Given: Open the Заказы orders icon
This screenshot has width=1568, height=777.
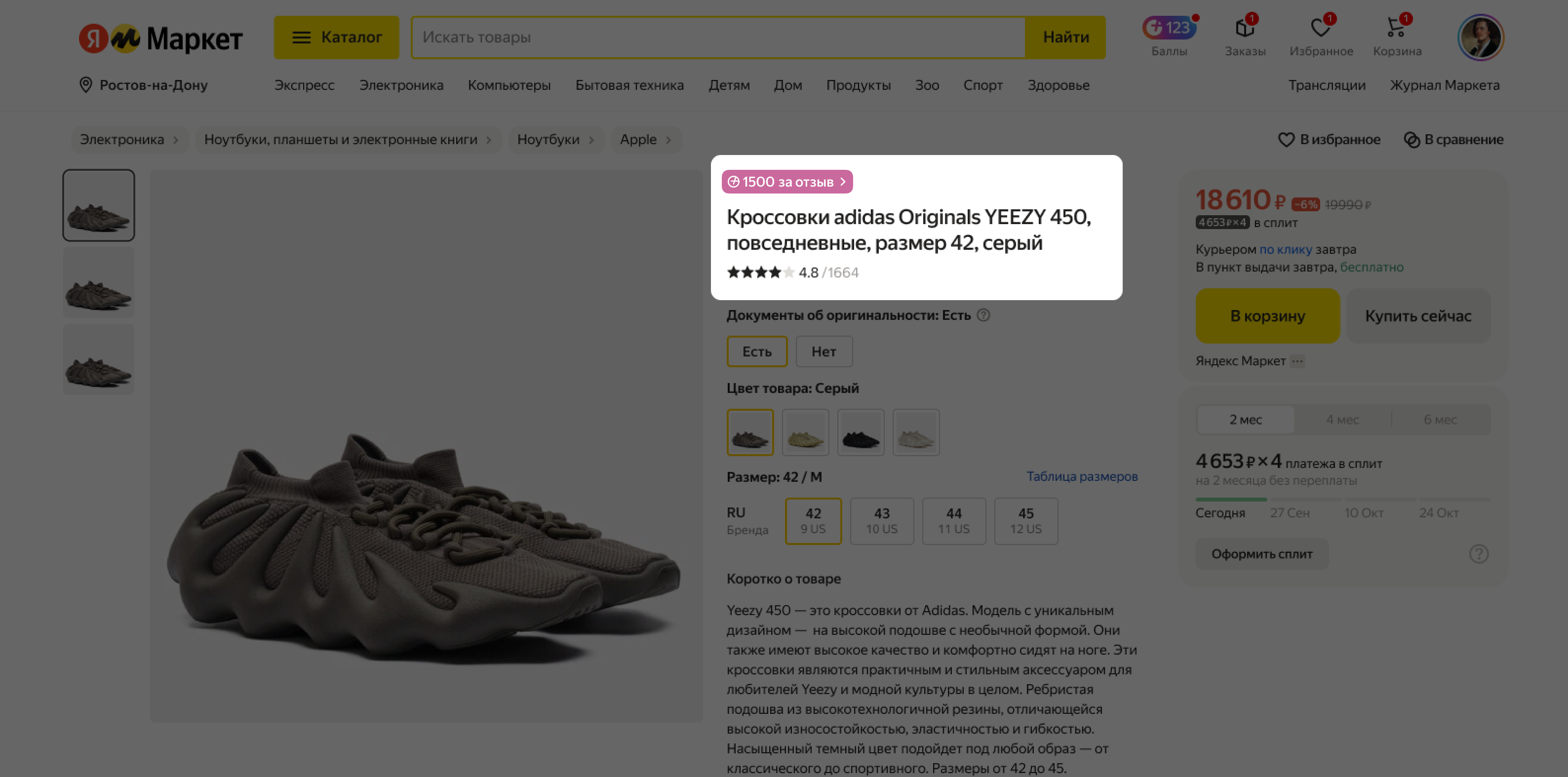Looking at the screenshot, I should [x=1245, y=29].
